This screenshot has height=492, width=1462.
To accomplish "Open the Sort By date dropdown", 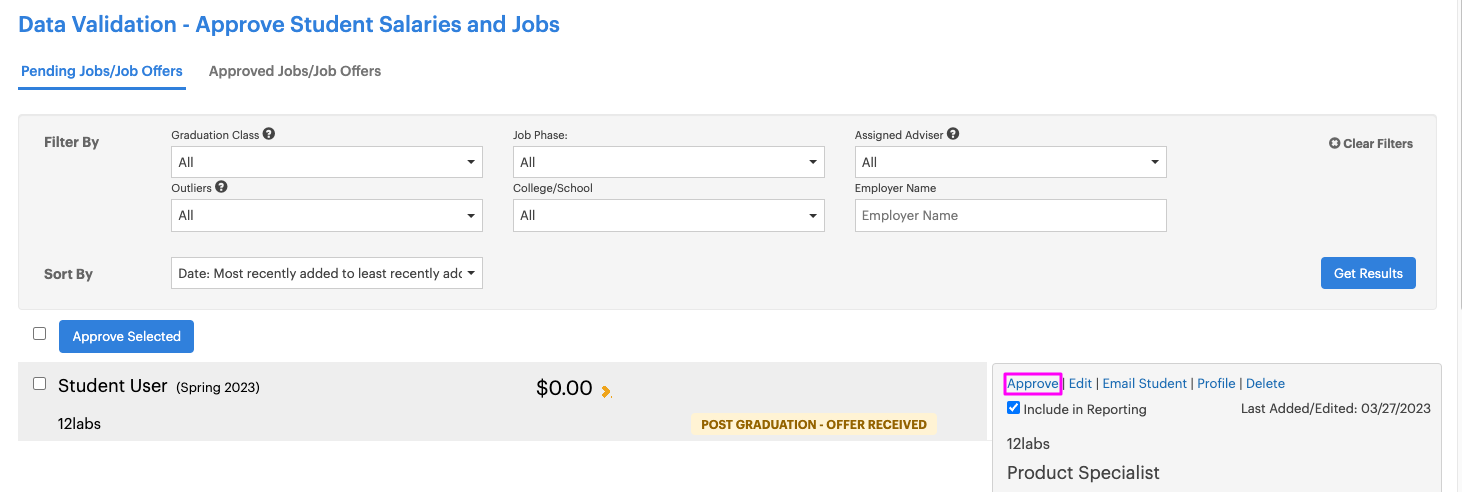I will click(327, 273).
